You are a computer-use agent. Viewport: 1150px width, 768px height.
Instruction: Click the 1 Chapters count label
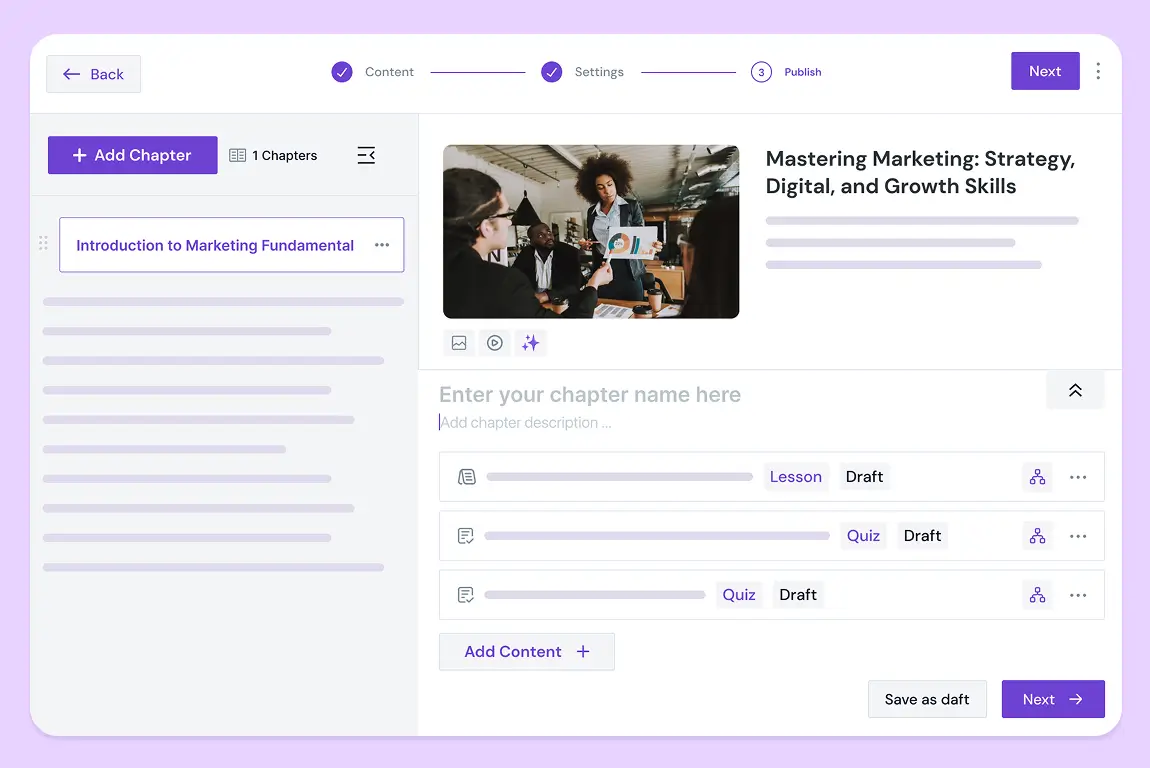(285, 156)
